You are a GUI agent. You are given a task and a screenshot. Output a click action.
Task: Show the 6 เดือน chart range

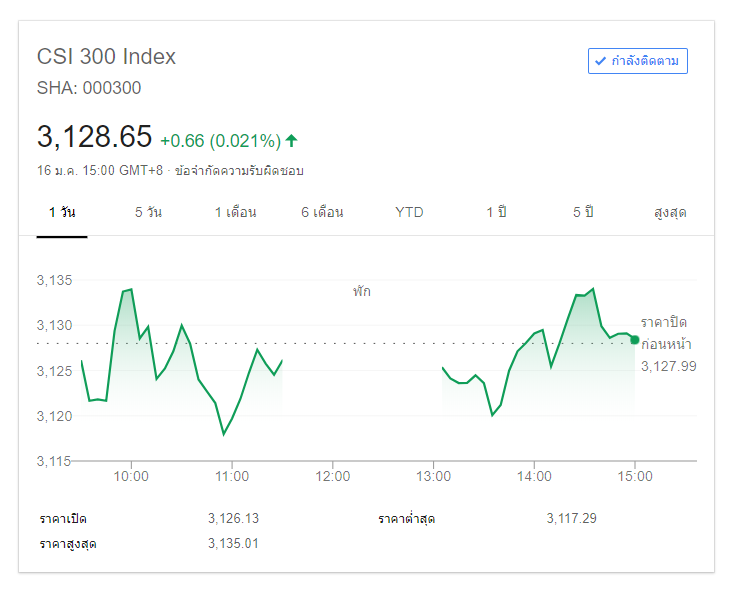(322, 212)
